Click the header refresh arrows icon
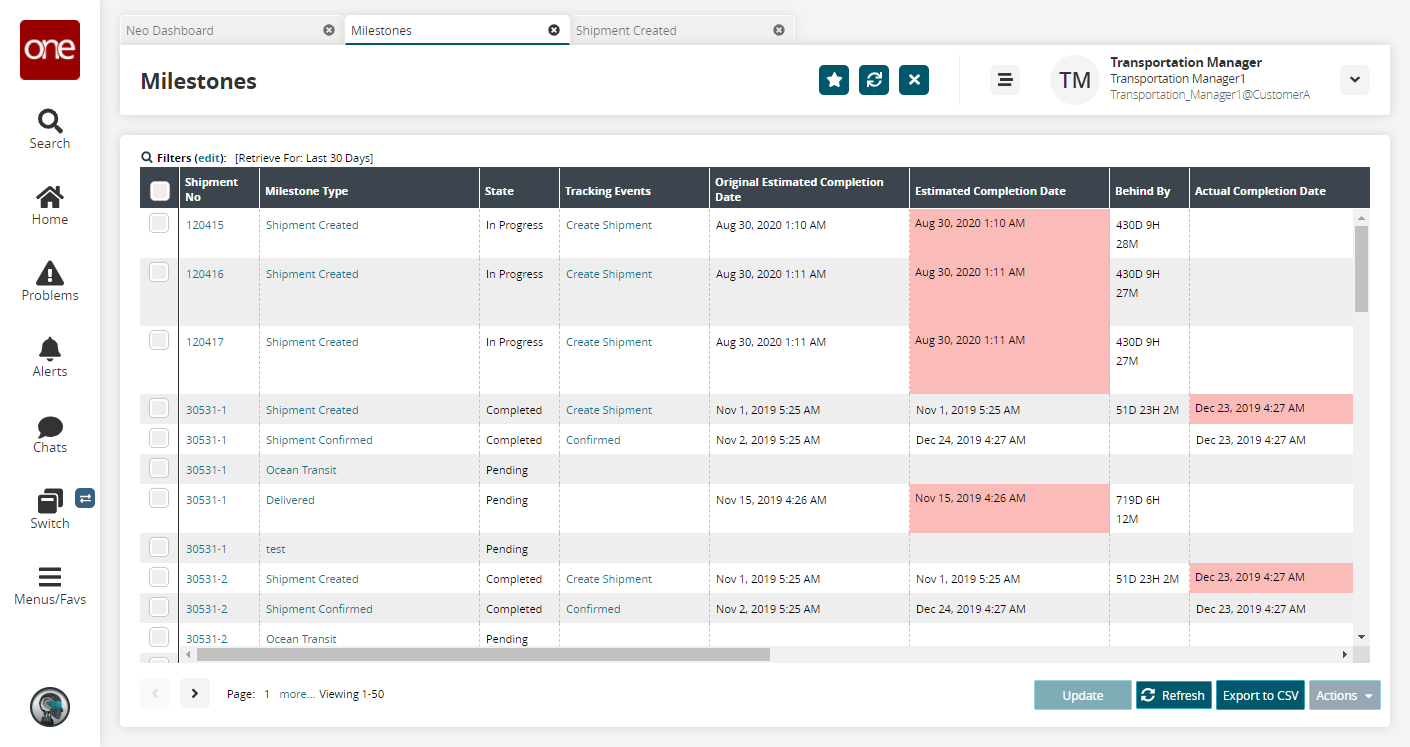Screen dimensions: 1410x747 874,80
